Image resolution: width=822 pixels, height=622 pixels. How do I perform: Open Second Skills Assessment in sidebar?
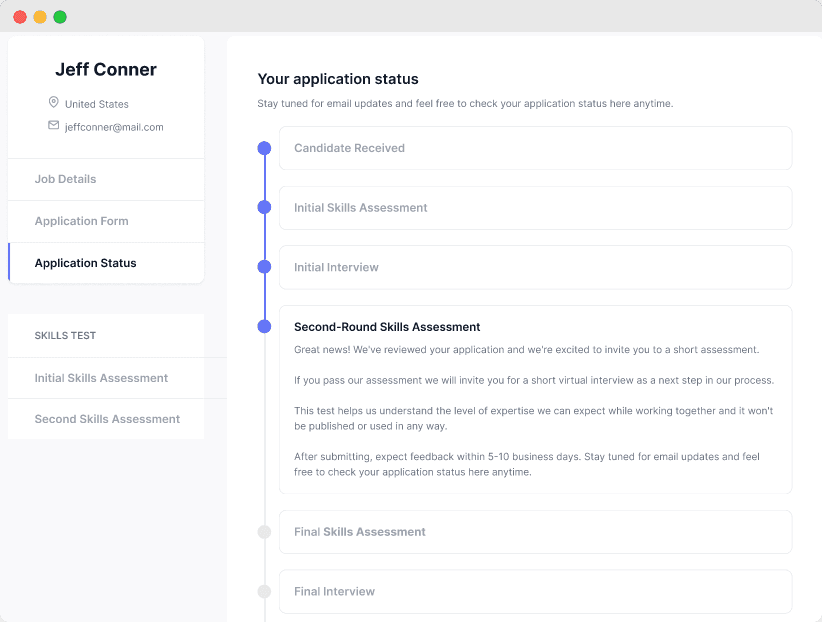[x=106, y=419]
